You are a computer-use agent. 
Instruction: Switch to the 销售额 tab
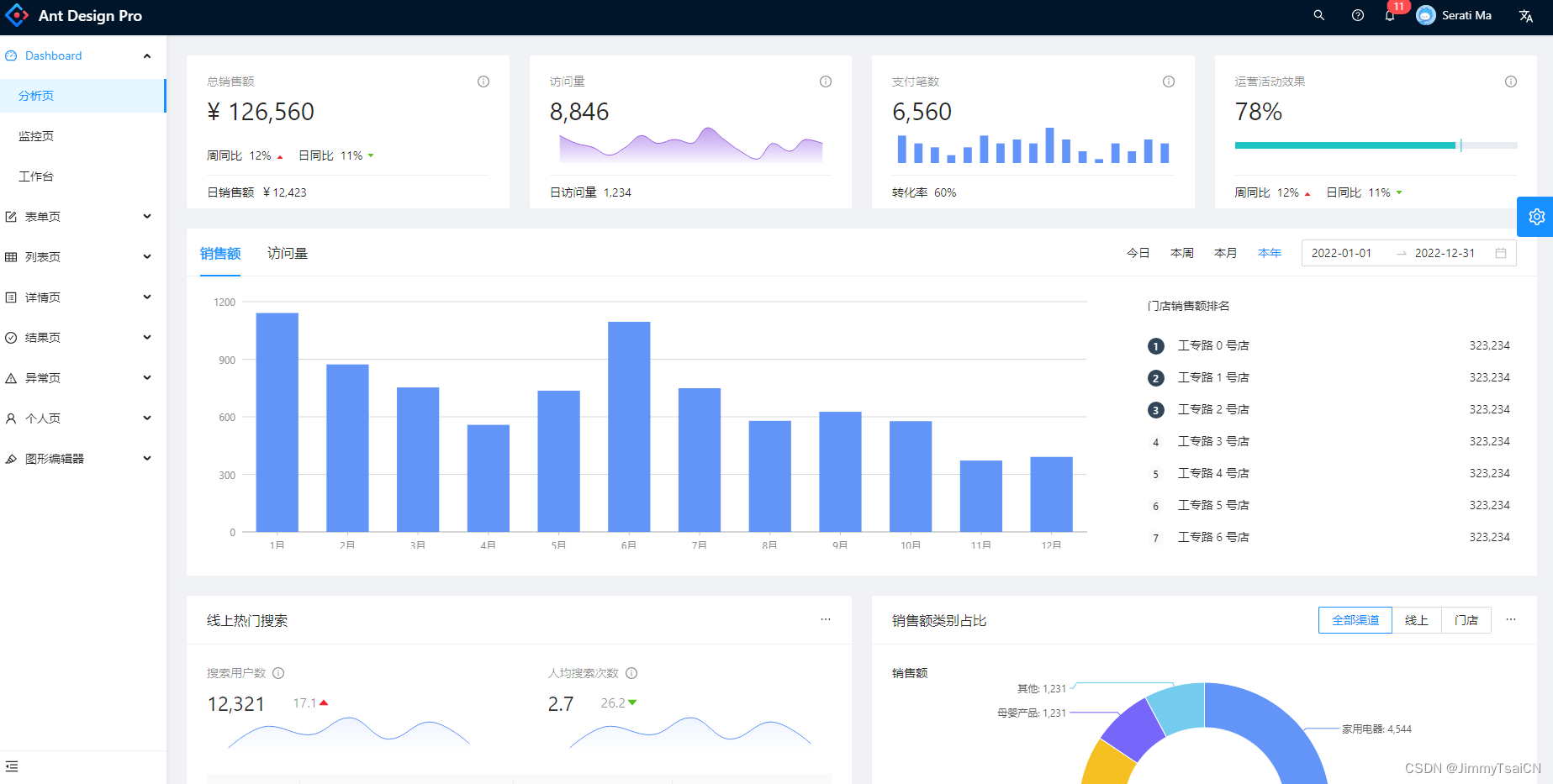point(220,253)
